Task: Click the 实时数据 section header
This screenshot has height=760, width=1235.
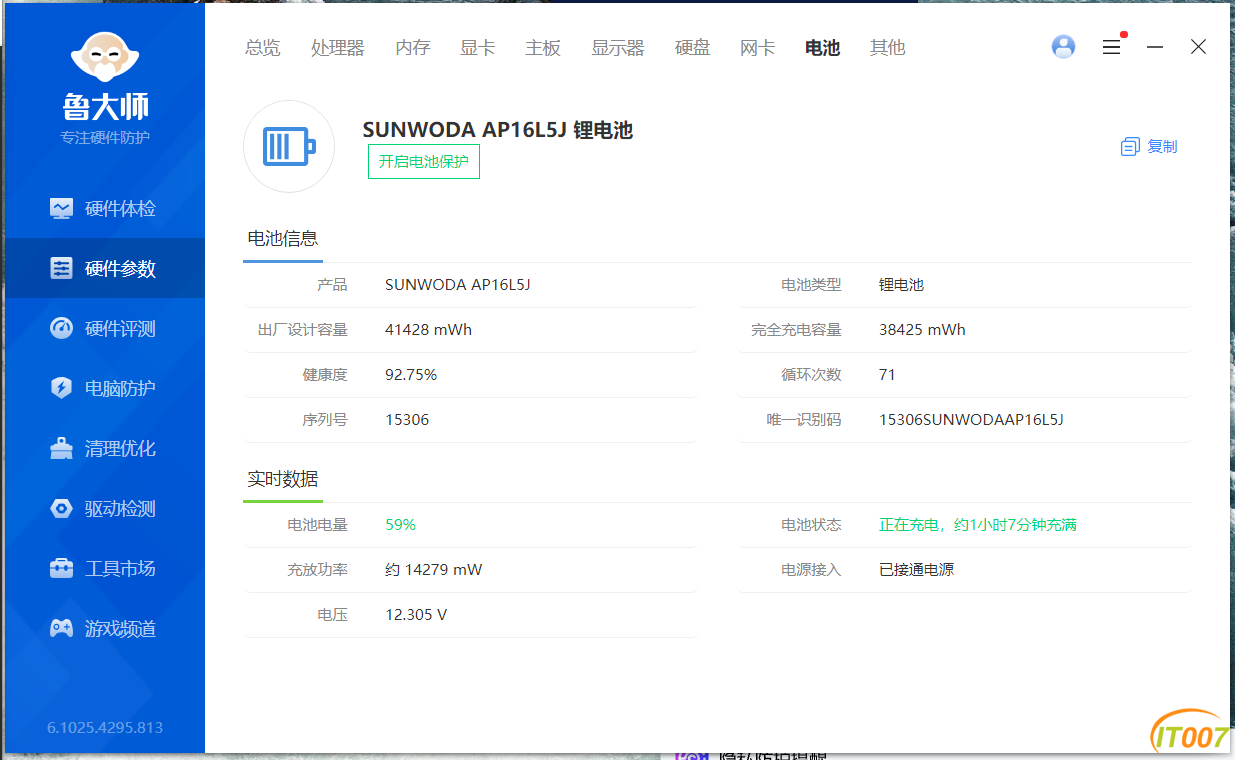Action: tap(283, 479)
